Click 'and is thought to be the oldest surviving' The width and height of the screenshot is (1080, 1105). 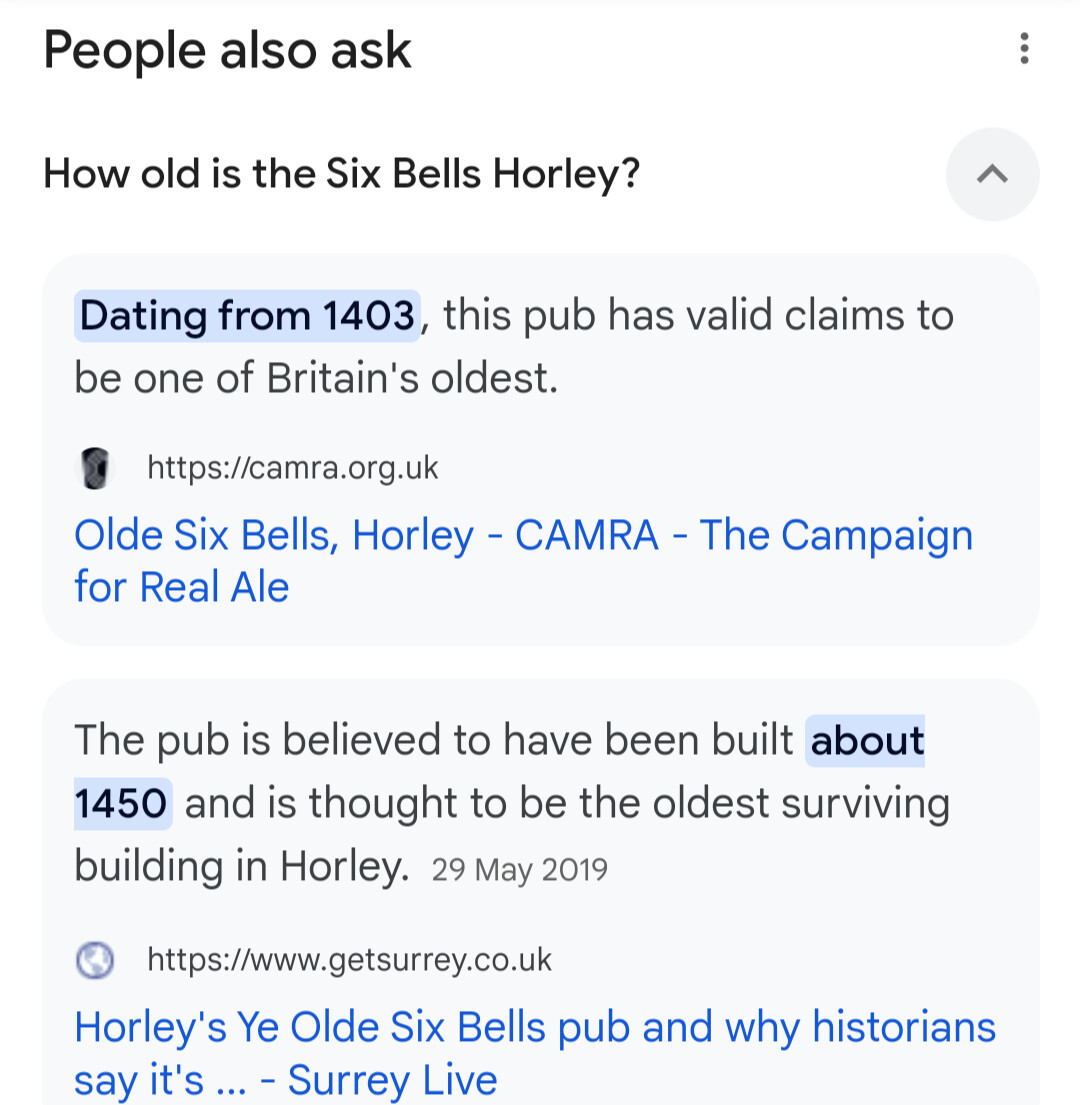tap(567, 804)
